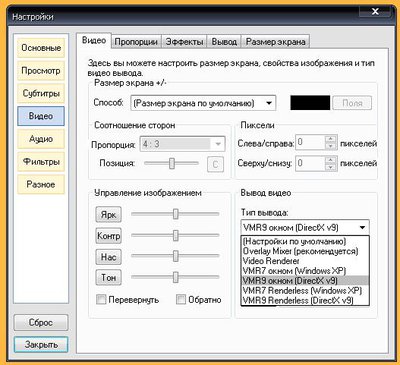Screen dimensions: 400x365
Task: Switch to the Эффекты tab
Action: (x=184, y=42)
